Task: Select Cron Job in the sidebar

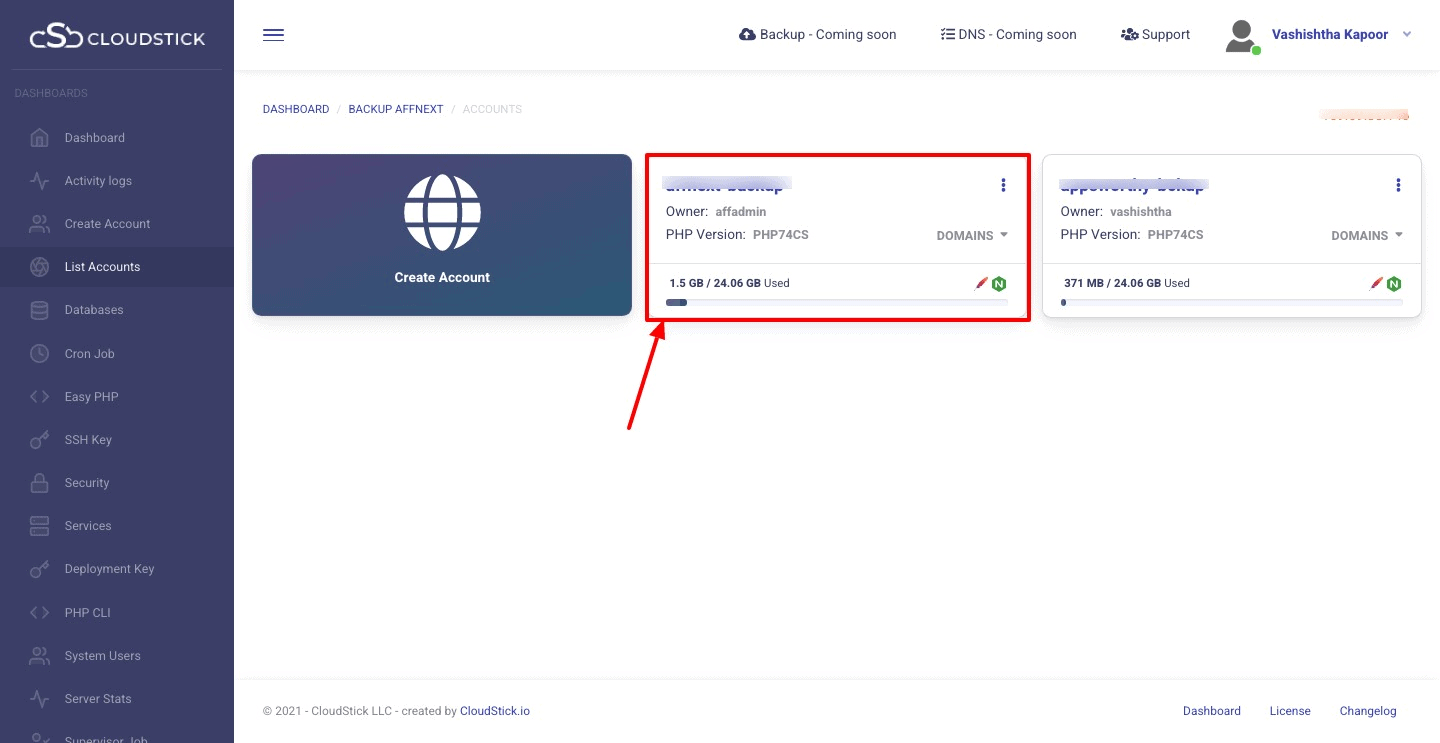Action: (89, 354)
